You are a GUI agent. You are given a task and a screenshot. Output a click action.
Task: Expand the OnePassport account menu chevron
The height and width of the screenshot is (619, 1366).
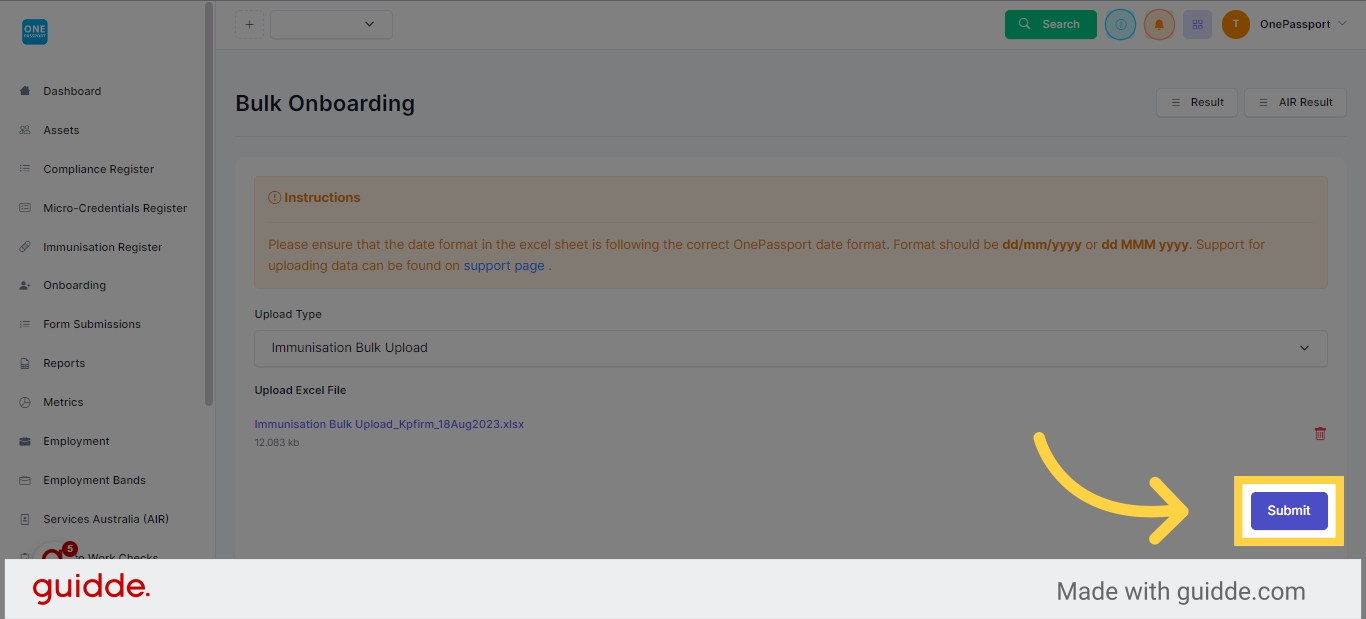[1342, 24]
